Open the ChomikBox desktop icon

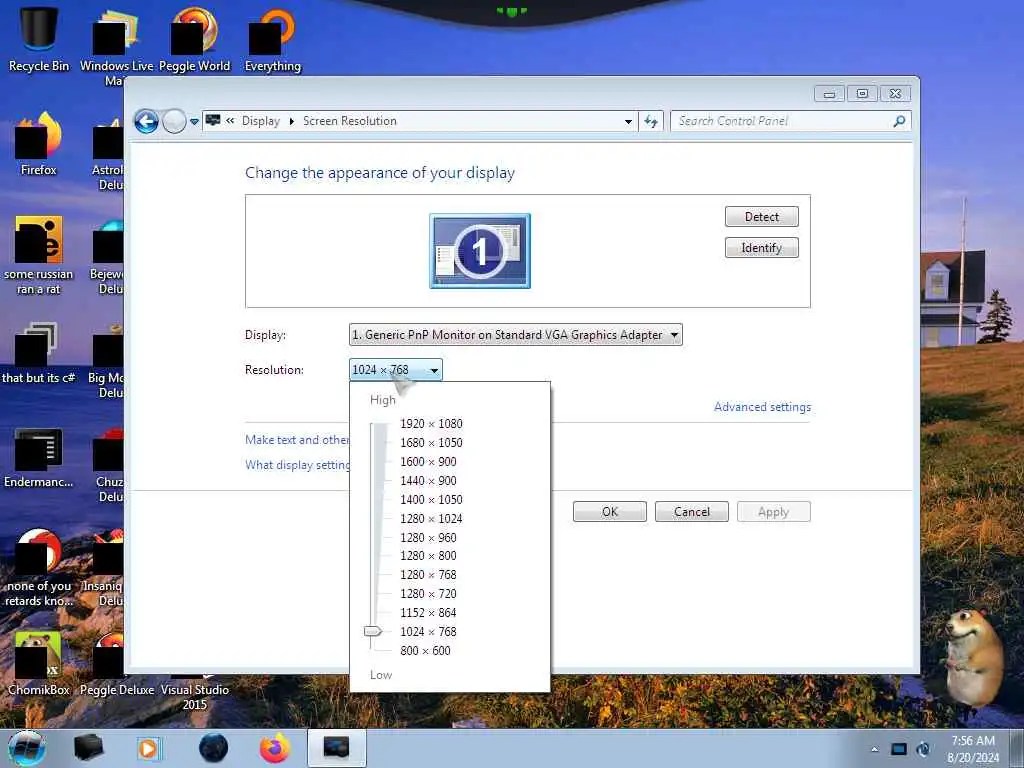pyautogui.click(x=39, y=663)
